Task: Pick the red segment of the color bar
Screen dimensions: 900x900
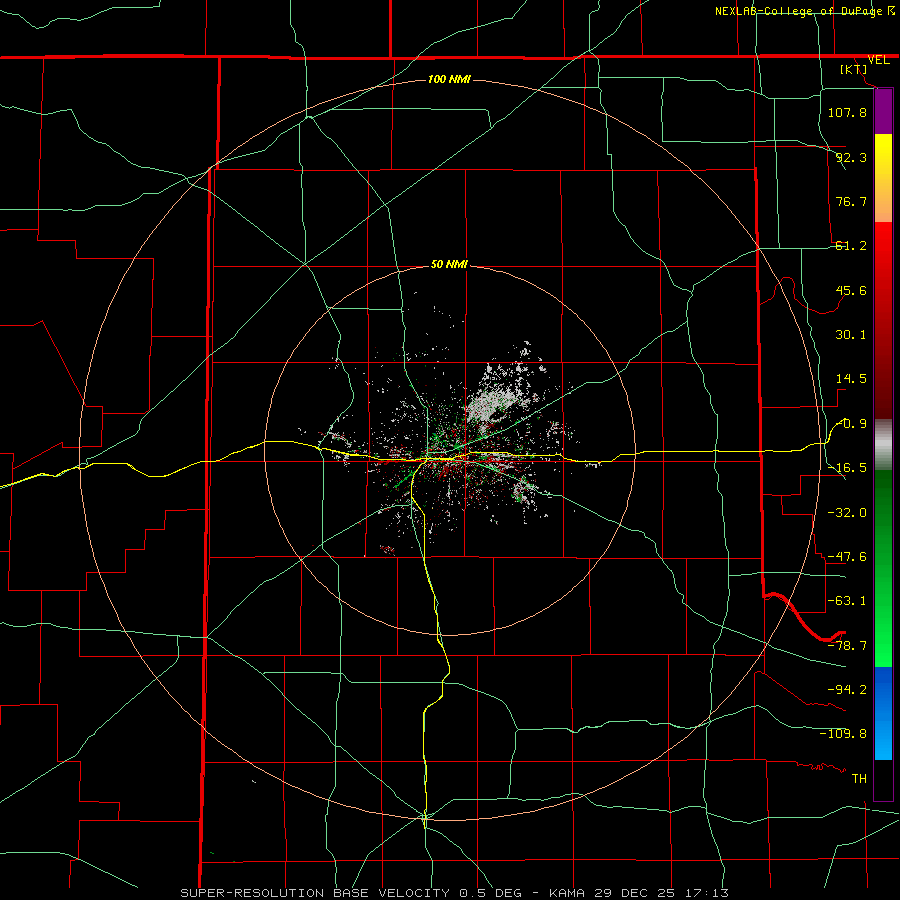Action: point(883,320)
